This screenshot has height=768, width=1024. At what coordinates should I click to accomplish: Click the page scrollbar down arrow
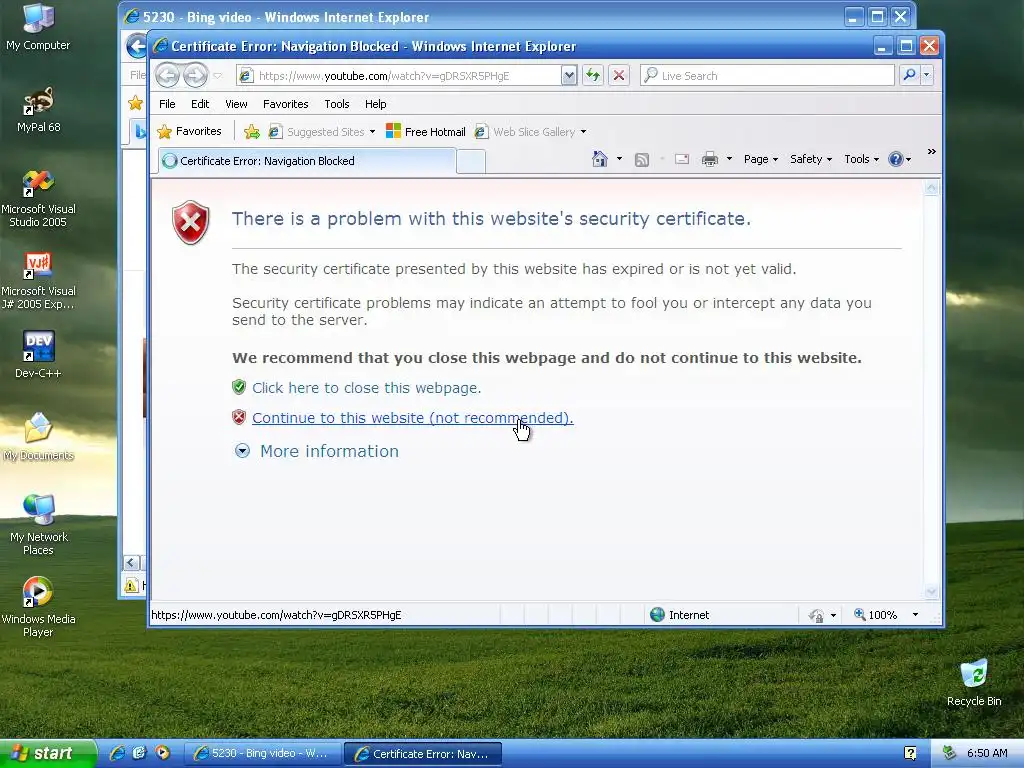931,592
